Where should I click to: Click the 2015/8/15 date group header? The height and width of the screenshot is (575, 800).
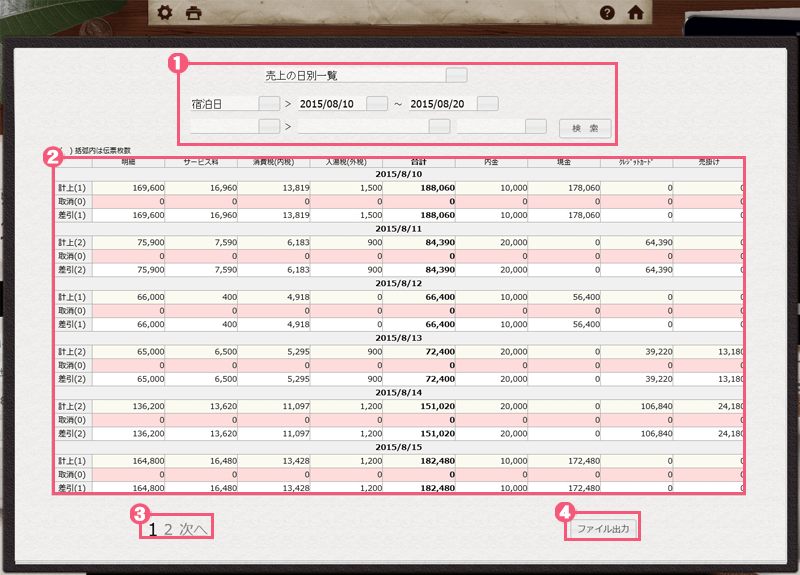tap(398, 447)
